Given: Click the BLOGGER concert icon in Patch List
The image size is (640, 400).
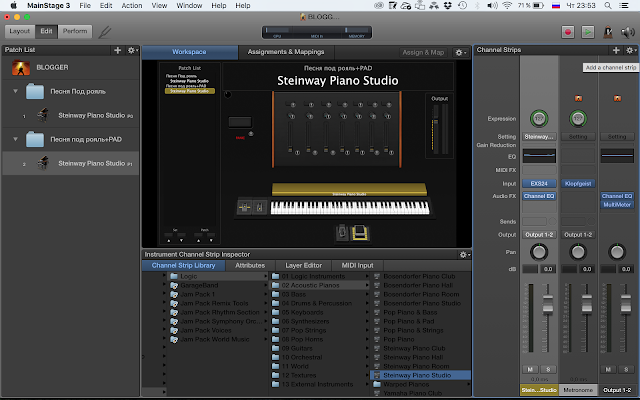Looking at the screenshot, I should pos(20,69).
